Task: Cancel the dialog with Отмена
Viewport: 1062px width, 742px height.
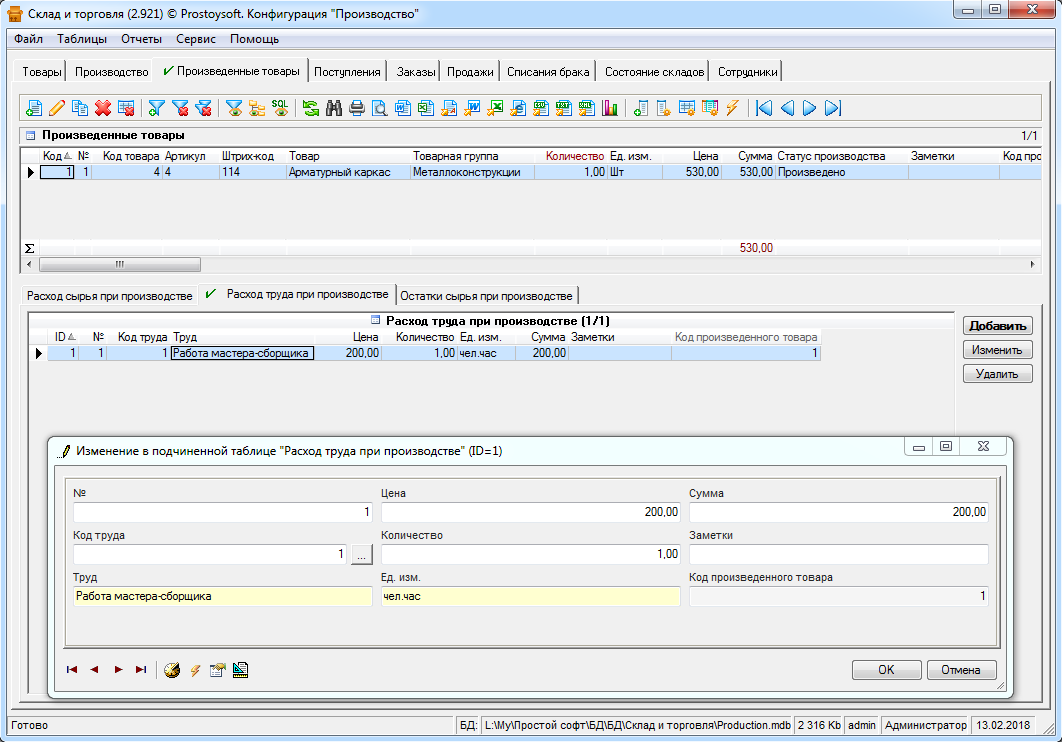Action: (x=961, y=670)
